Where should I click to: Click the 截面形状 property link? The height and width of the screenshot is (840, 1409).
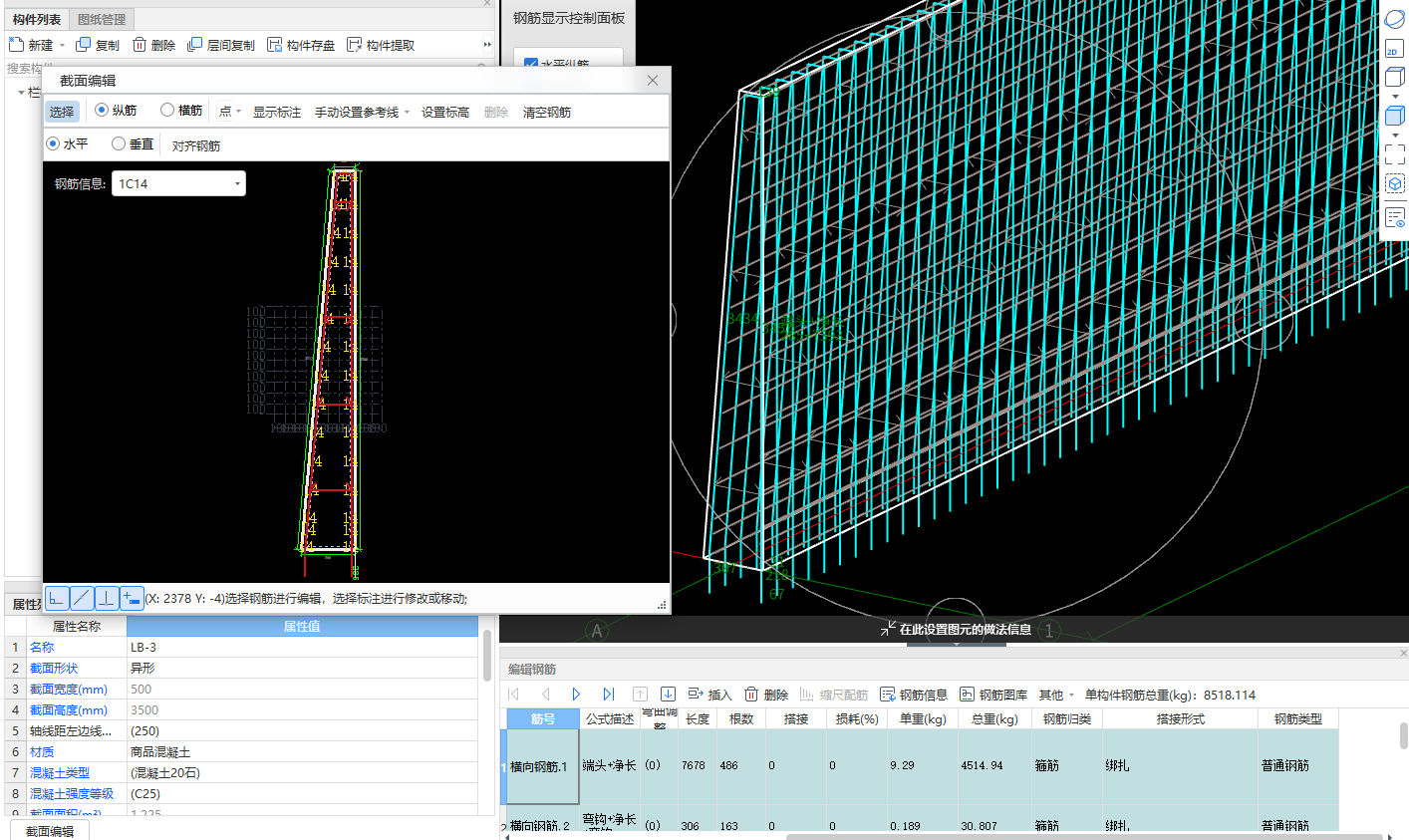click(x=54, y=668)
